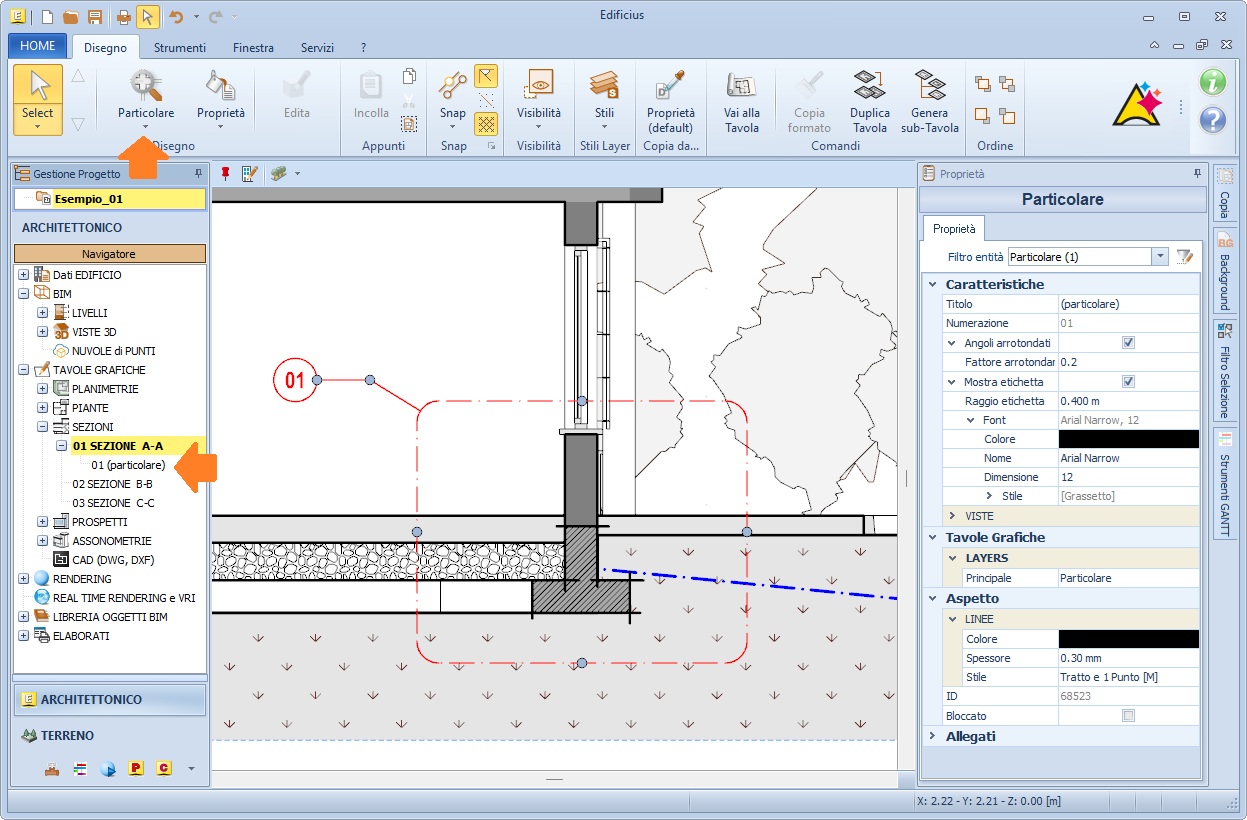Open the Finestra ribbon tab
Viewport: 1247px width, 820px height.
coord(253,47)
